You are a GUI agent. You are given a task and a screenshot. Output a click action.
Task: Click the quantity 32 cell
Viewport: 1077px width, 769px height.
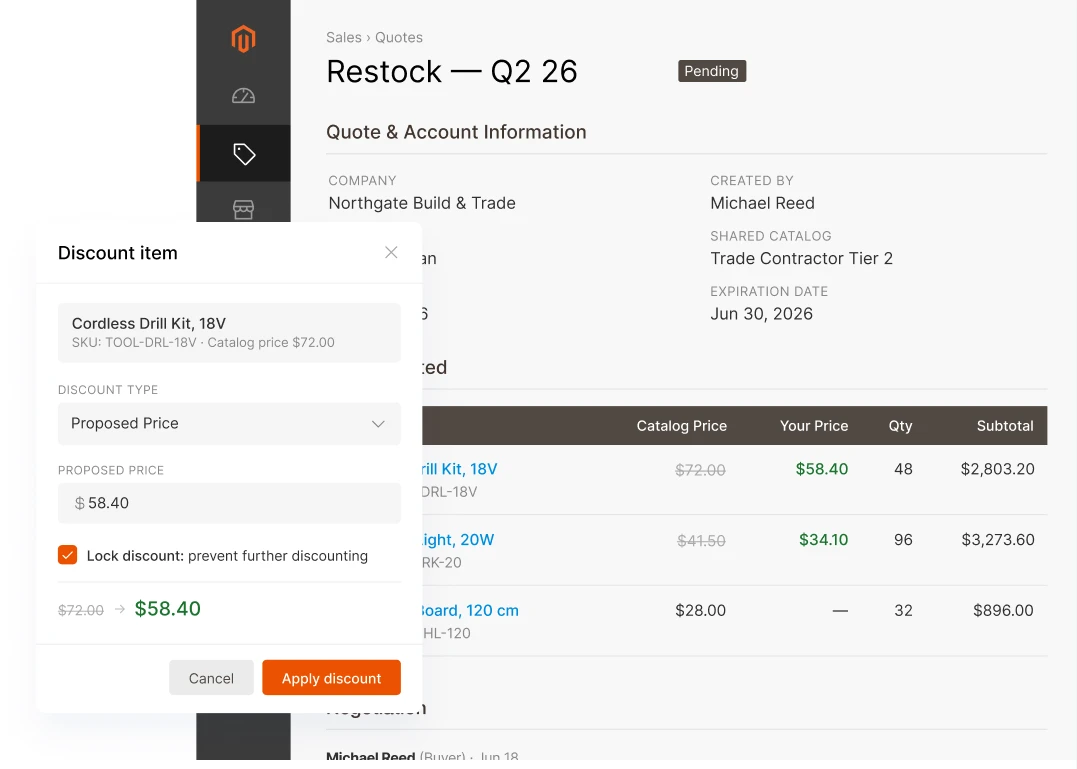pos(903,610)
